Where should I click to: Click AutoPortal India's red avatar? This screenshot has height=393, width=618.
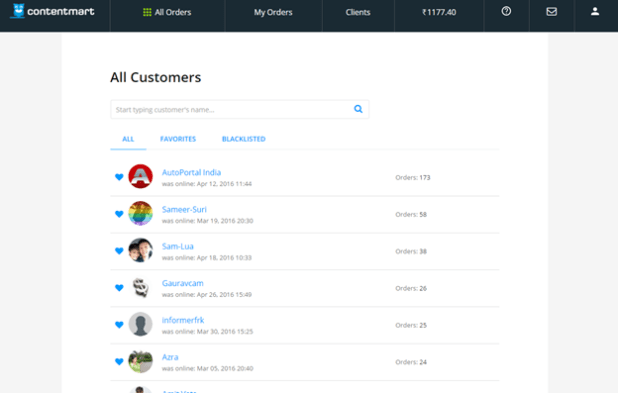point(140,176)
